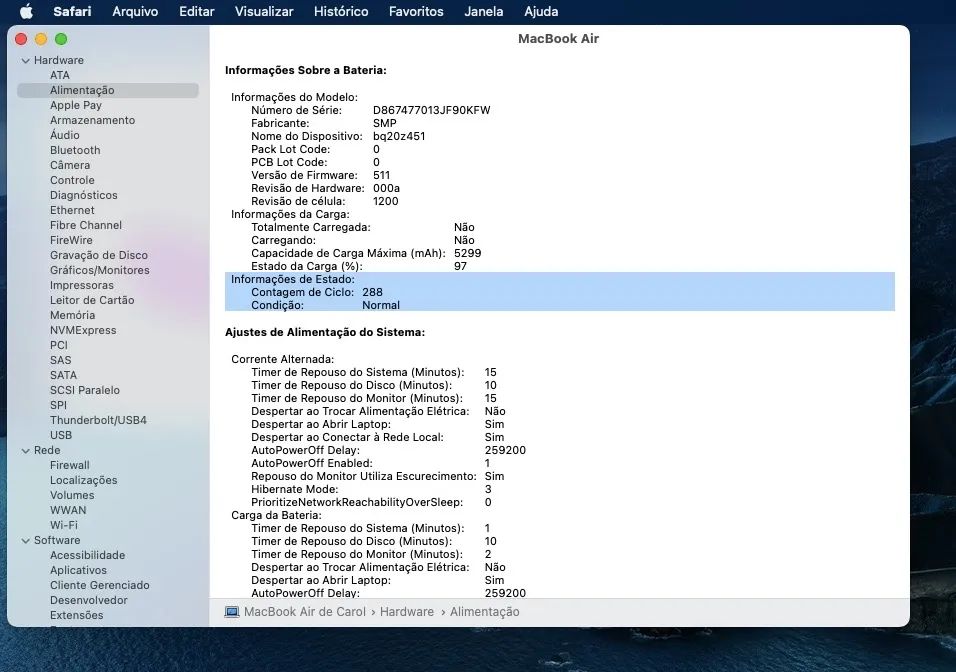Open the Histórico menu
The image size is (956, 672).
tap(341, 12)
